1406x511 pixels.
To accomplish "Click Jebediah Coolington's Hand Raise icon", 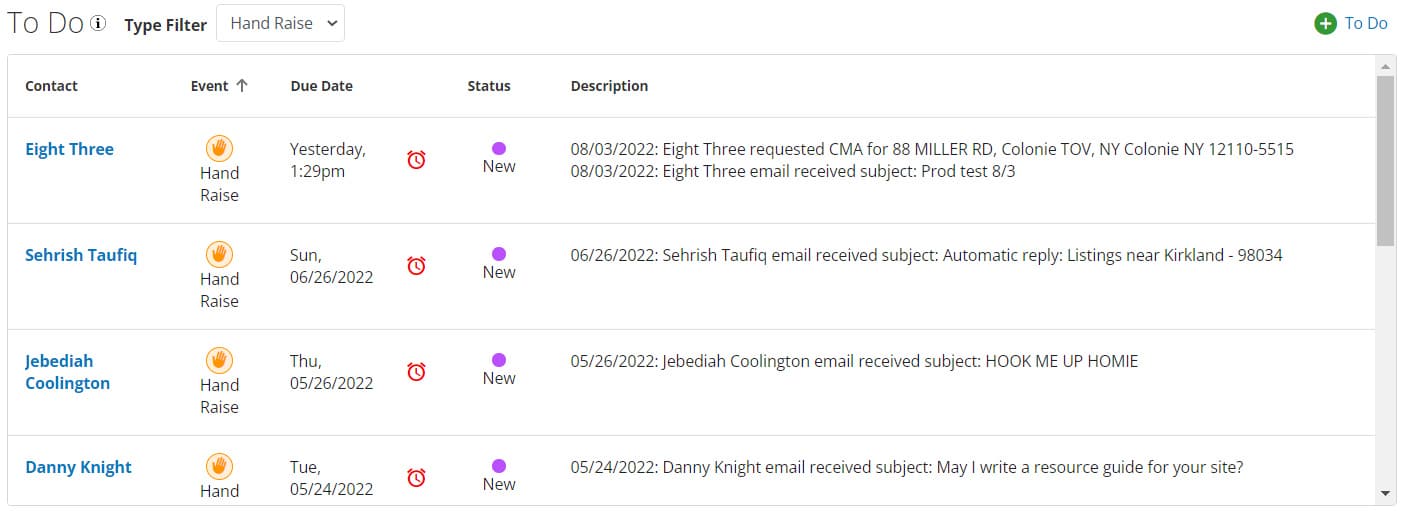I will point(219,361).
